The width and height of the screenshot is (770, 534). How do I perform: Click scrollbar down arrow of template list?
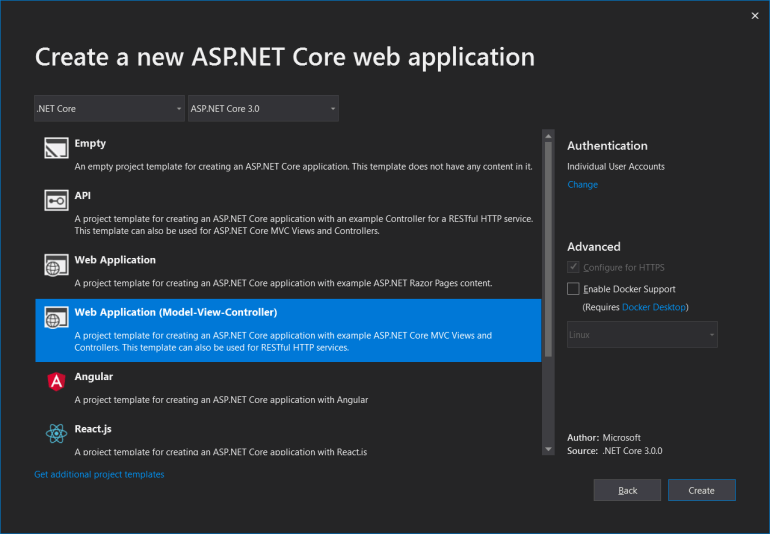pyautogui.click(x=548, y=449)
